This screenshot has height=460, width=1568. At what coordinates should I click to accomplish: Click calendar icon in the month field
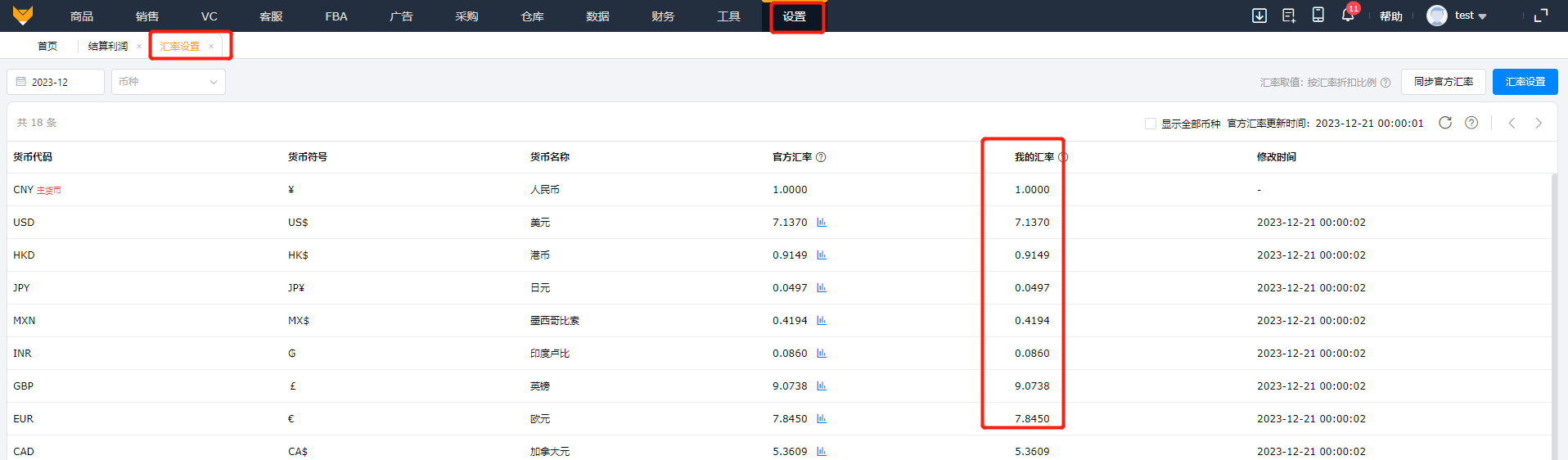[21, 82]
